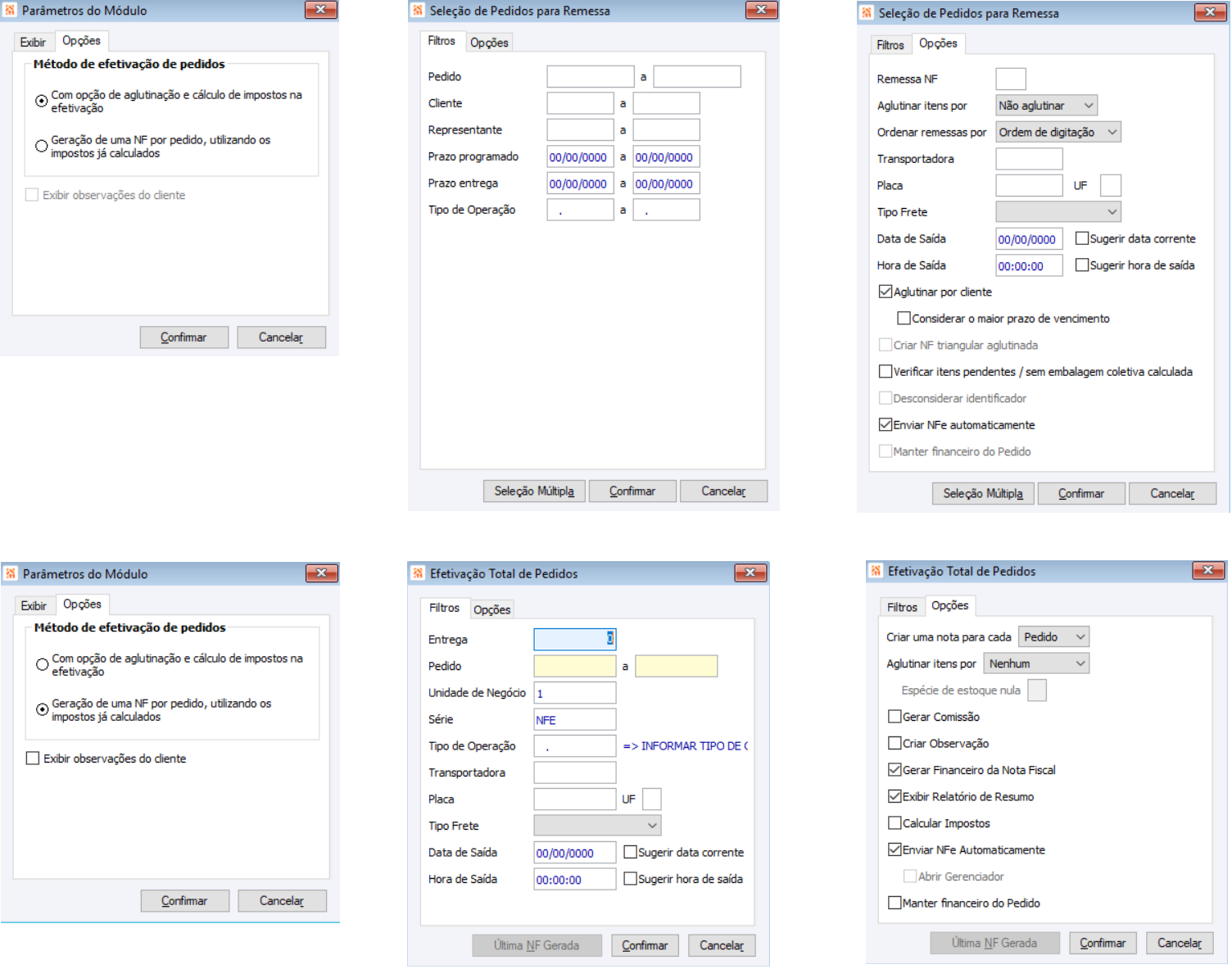Tick "Sugerir hora de saída" in Seleção de Pedidos window
This screenshot has height=969, width=1232.
[1081, 265]
